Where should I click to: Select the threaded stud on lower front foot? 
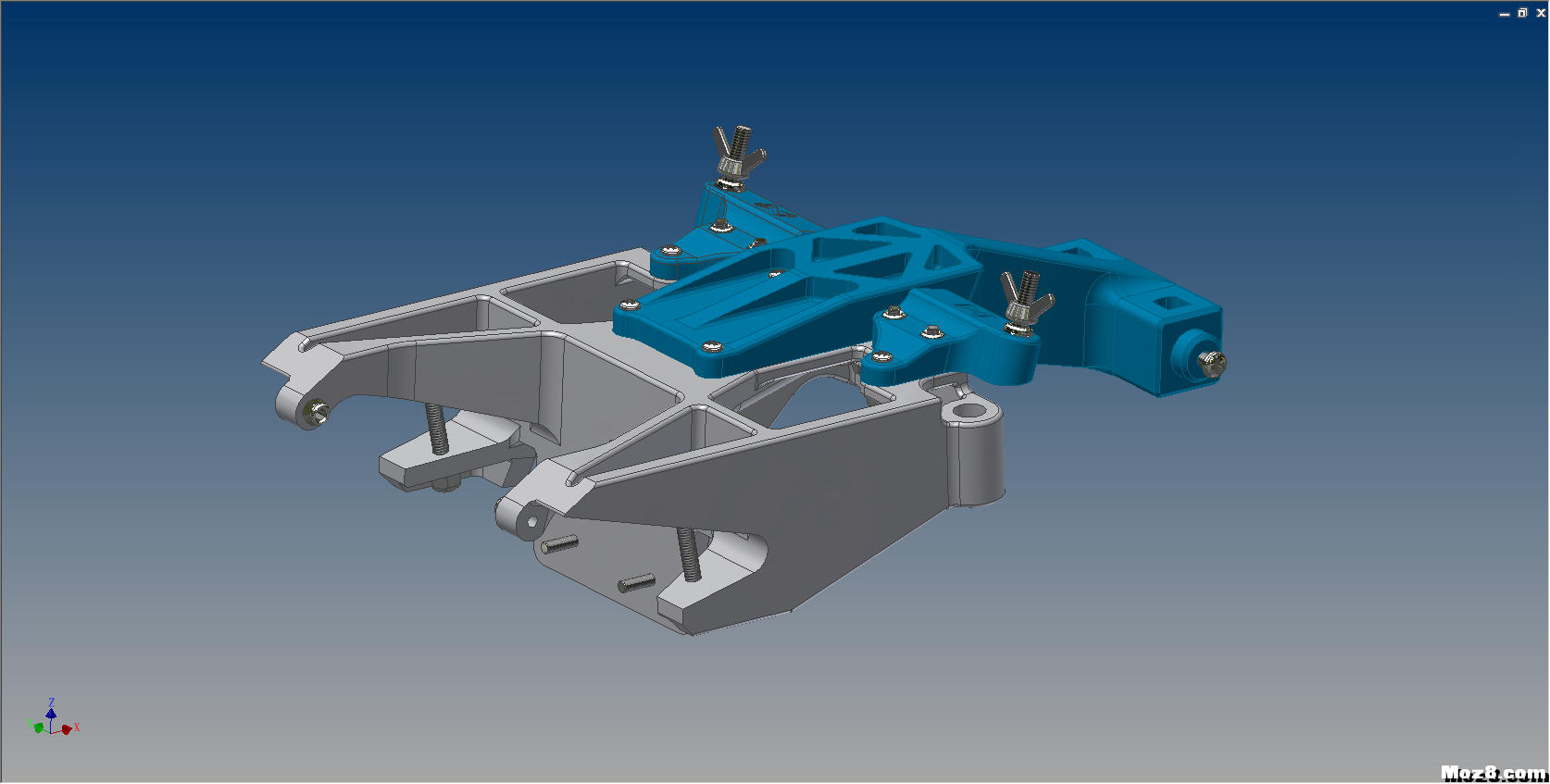pos(688,554)
